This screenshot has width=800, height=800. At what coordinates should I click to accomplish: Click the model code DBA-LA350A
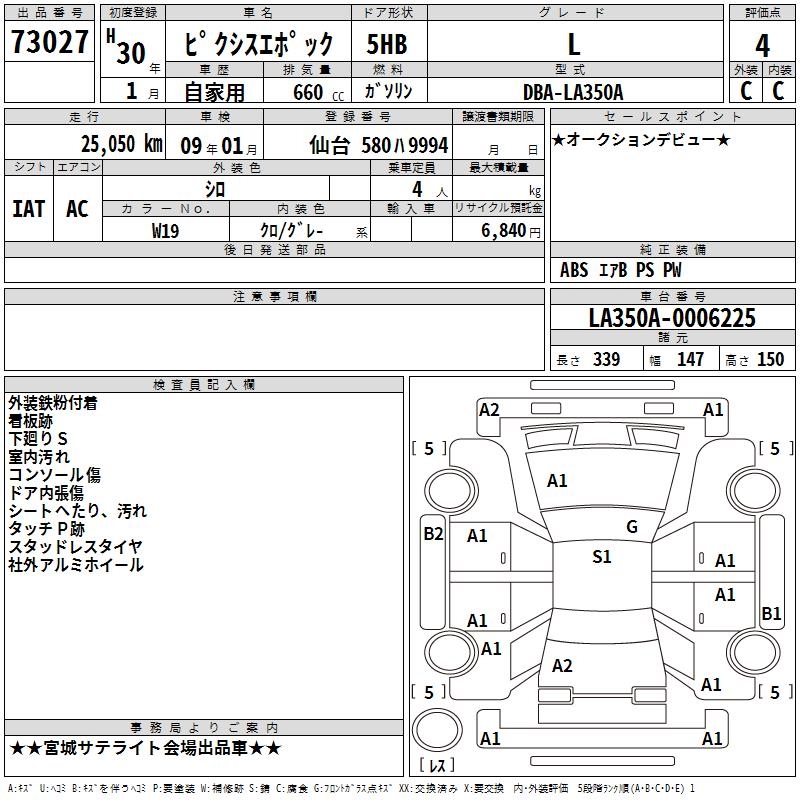[x=573, y=92]
